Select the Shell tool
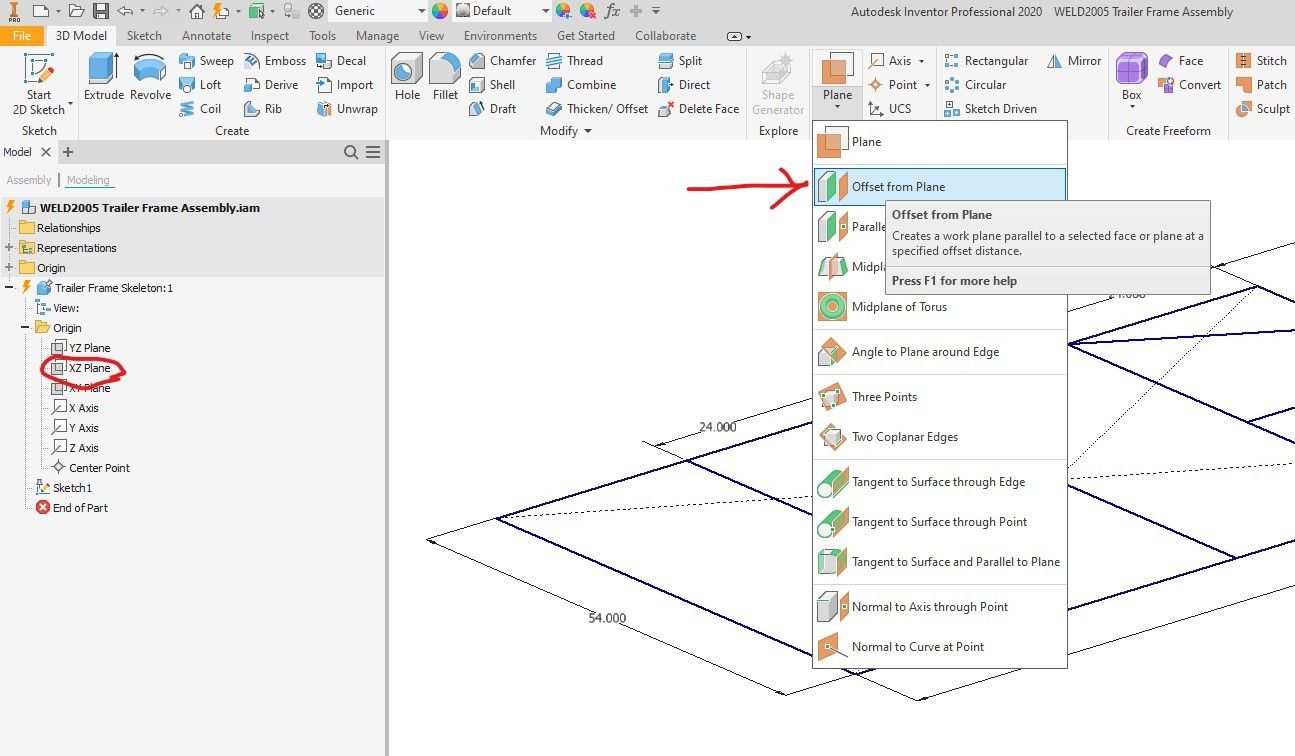The height and width of the screenshot is (756, 1295). click(x=492, y=85)
